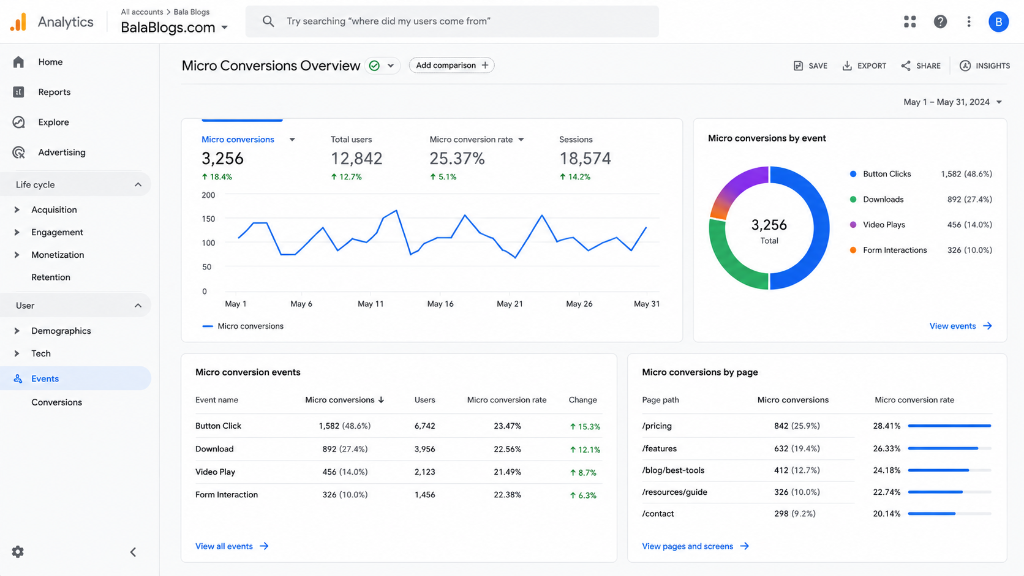
Task: Click the green report status check icon
Action: 374,65
